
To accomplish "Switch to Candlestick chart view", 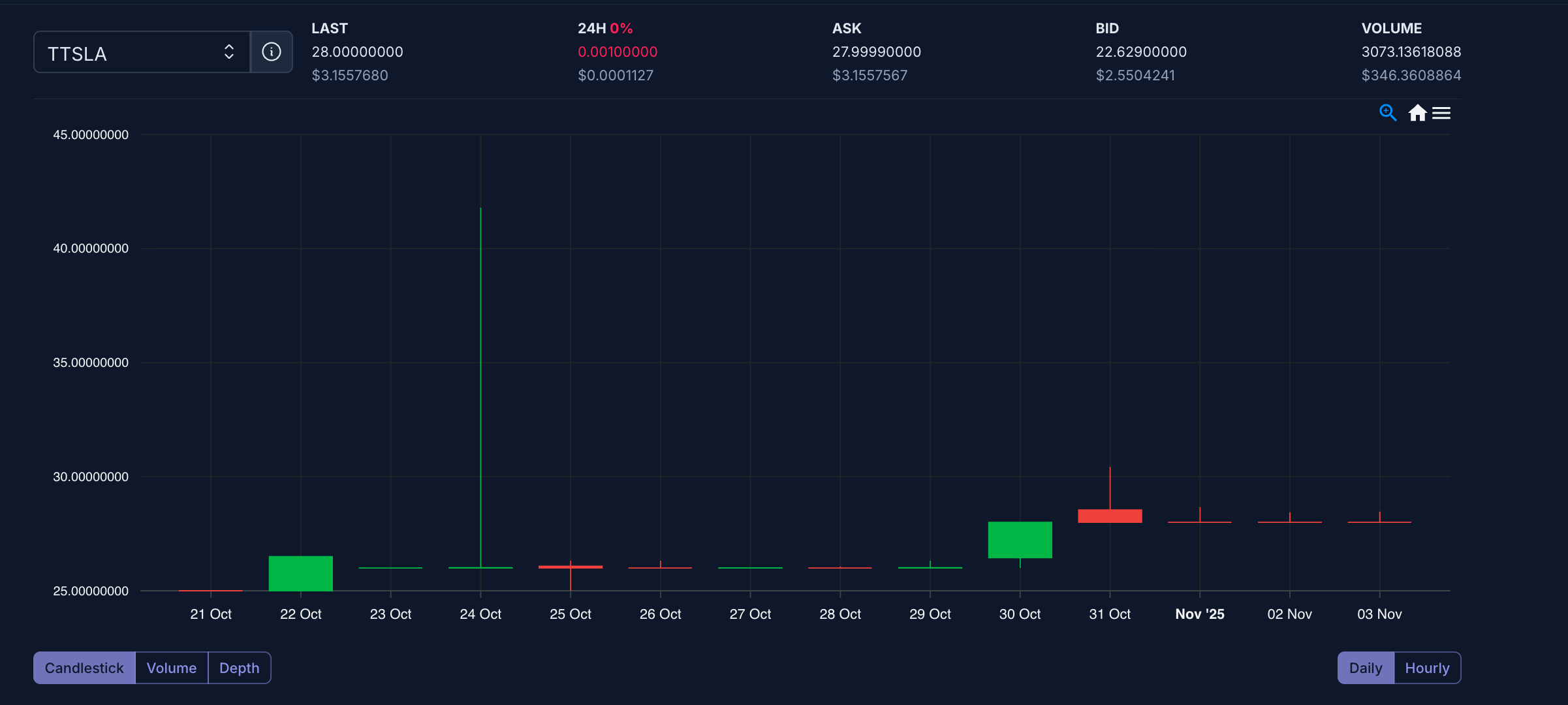I will [84, 668].
